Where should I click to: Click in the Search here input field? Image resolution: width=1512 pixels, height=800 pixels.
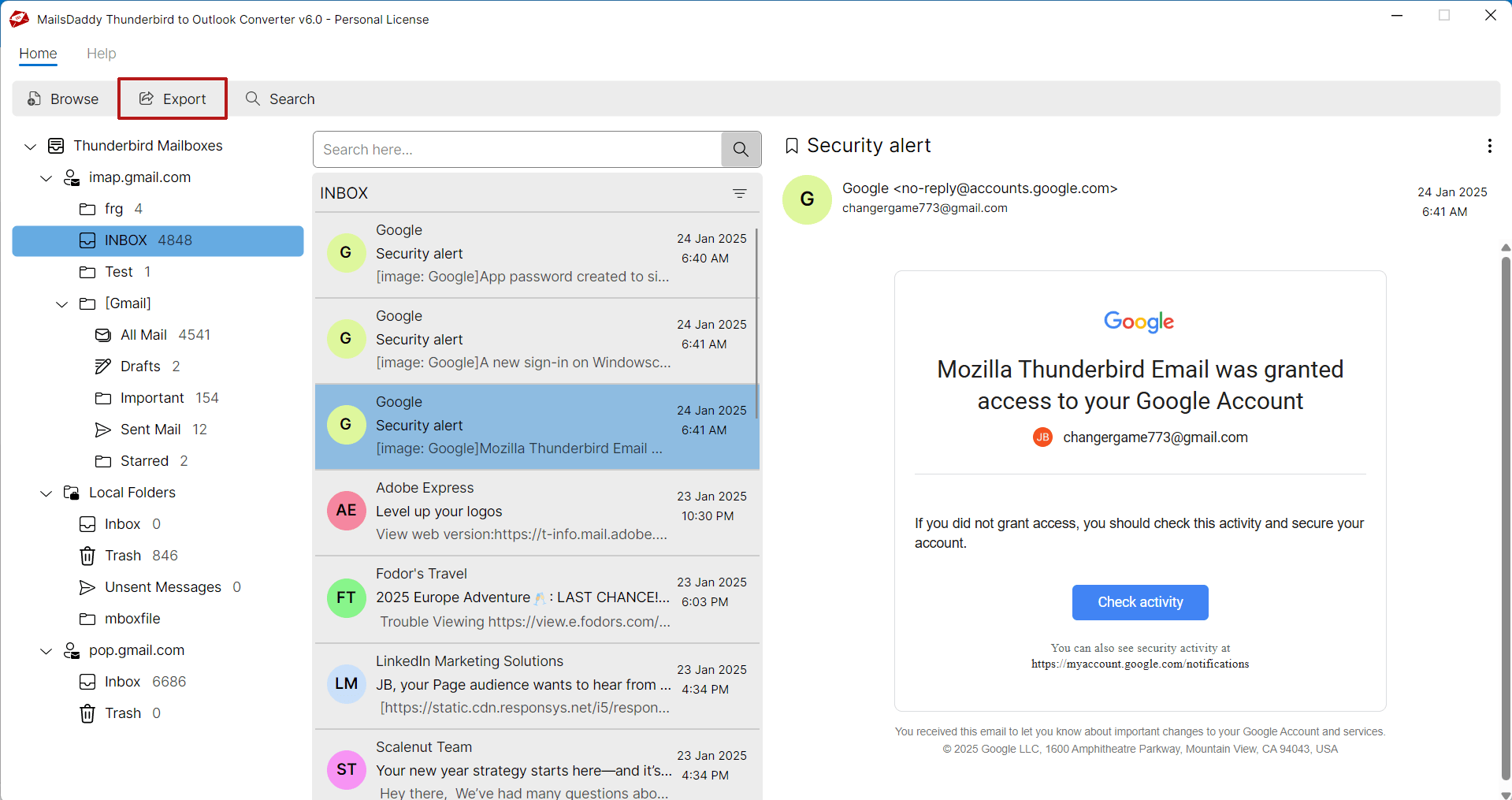pyautogui.click(x=516, y=149)
